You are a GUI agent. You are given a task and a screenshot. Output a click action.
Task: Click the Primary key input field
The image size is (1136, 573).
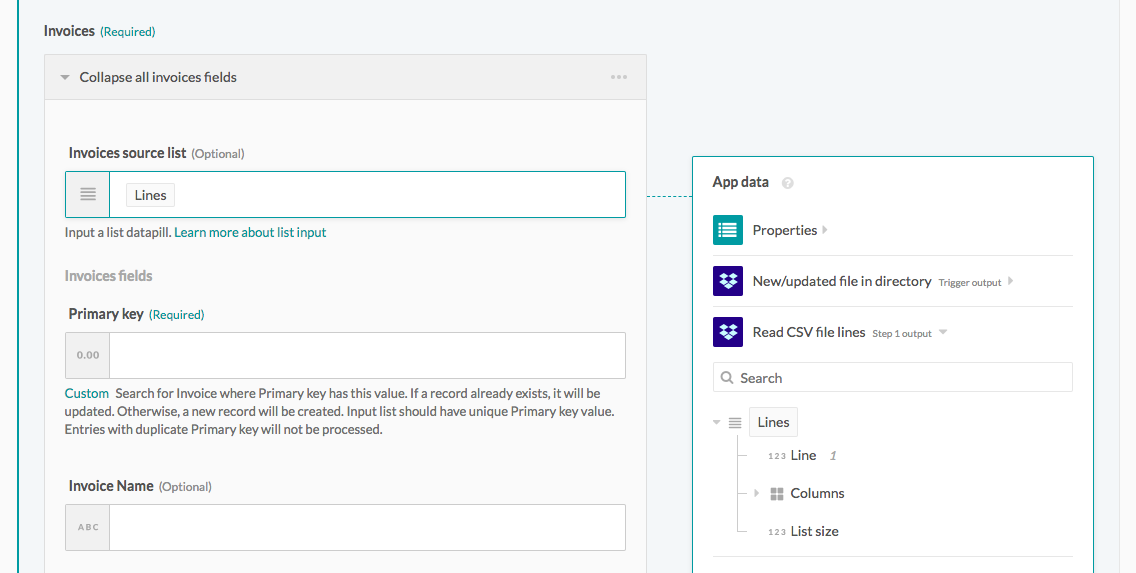click(x=366, y=355)
